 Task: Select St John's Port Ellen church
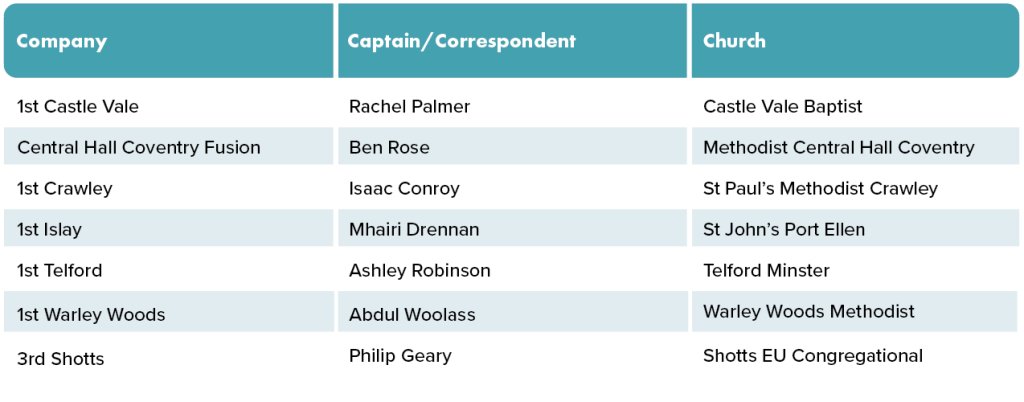[784, 229]
